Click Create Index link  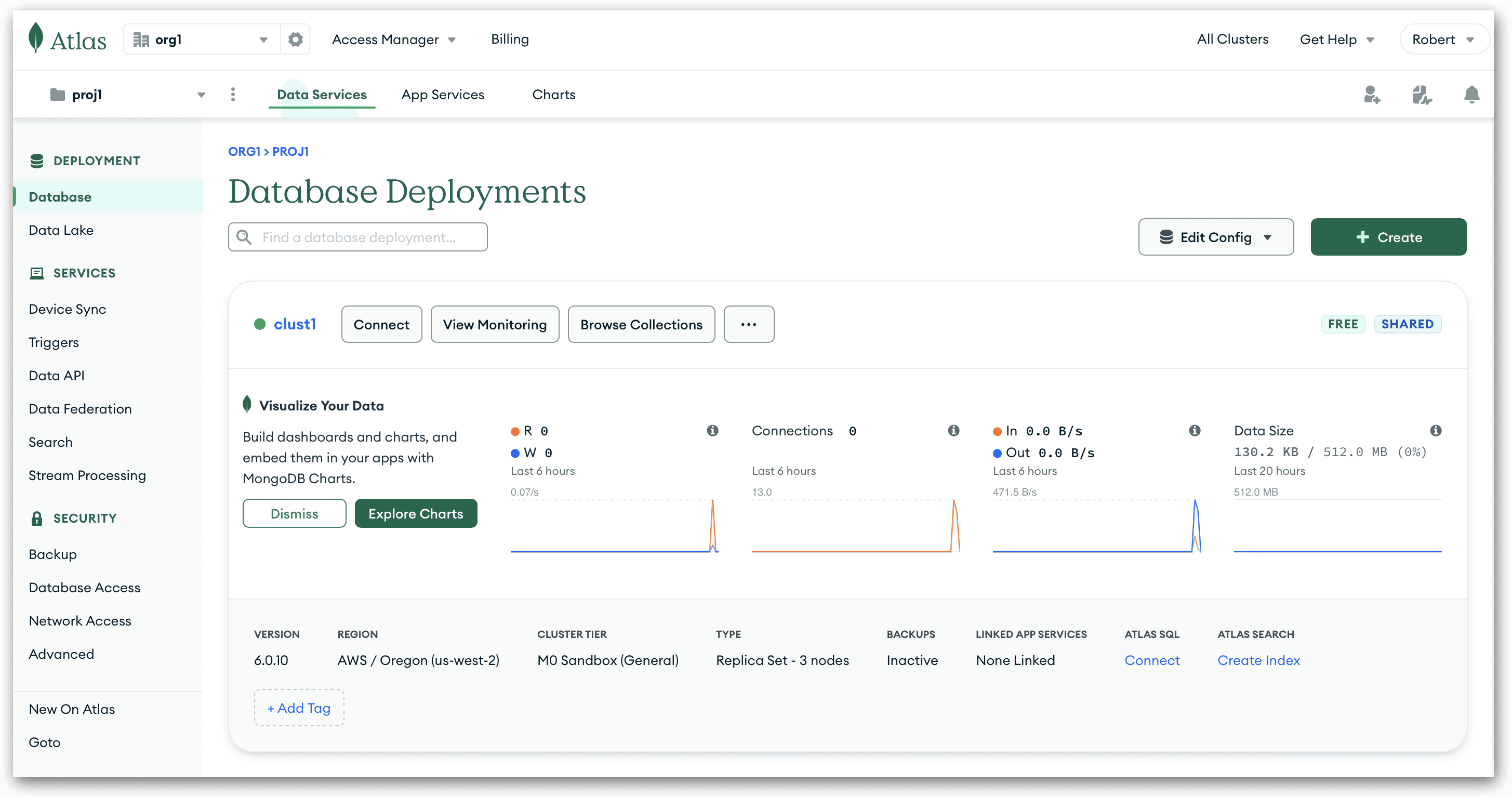coord(1258,660)
